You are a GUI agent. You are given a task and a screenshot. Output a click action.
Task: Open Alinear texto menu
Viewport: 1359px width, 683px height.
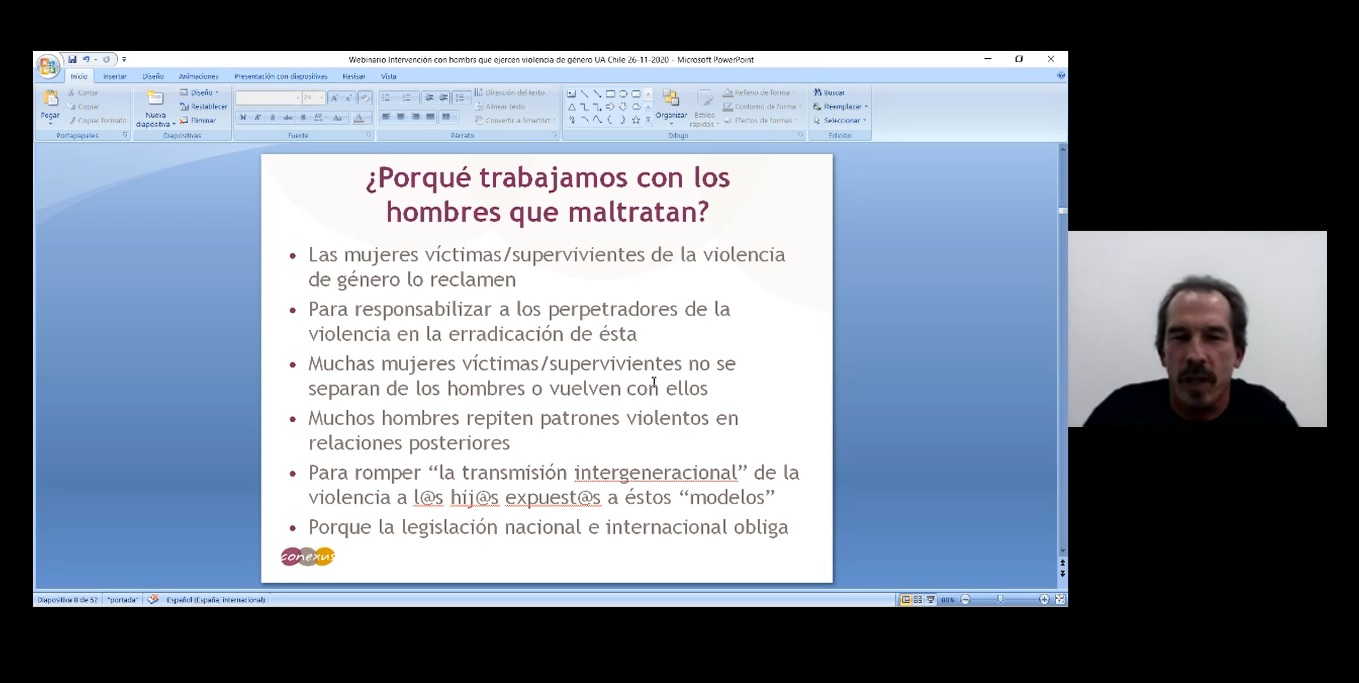point(503,107)
